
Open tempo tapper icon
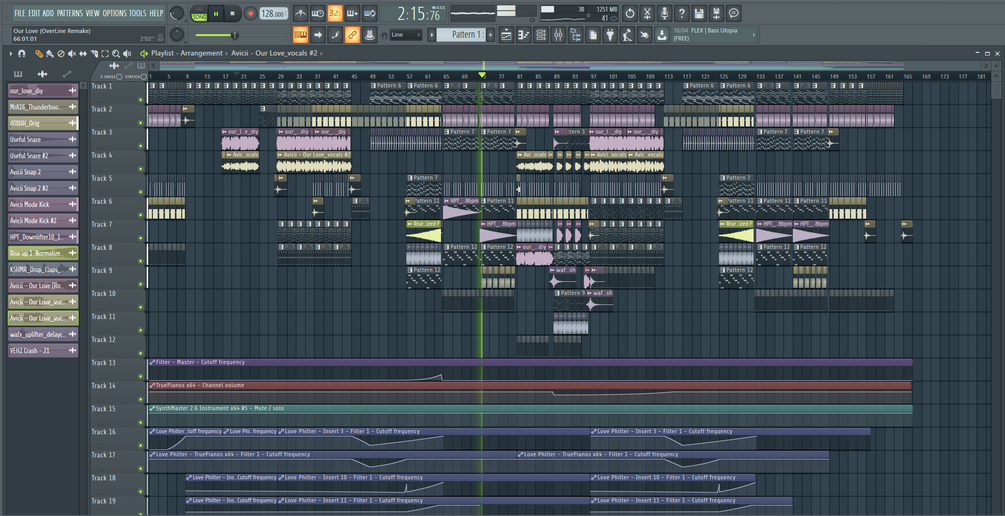coord(627,35)
